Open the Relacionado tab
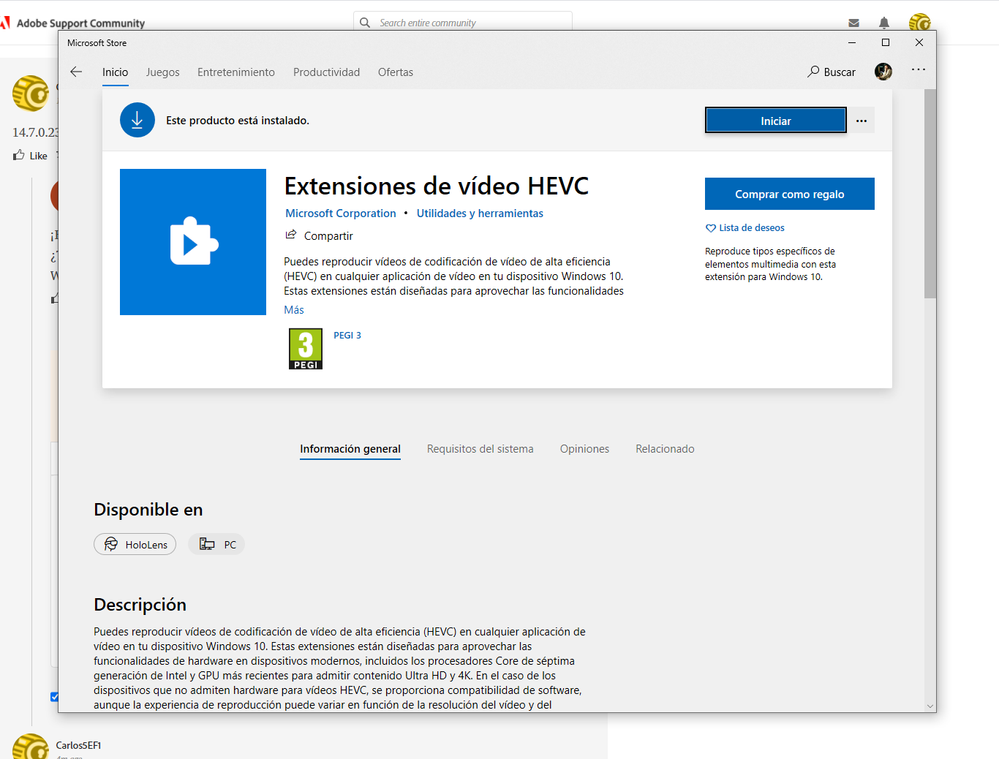Image resolution: width=999 pixels, height=759 pixels. click(665, 449)
